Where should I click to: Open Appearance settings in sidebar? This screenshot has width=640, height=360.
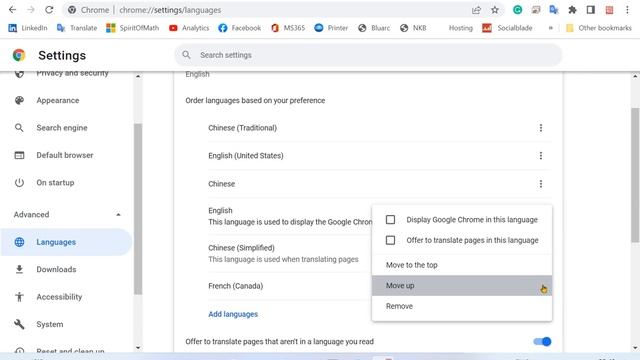(58, 100)
